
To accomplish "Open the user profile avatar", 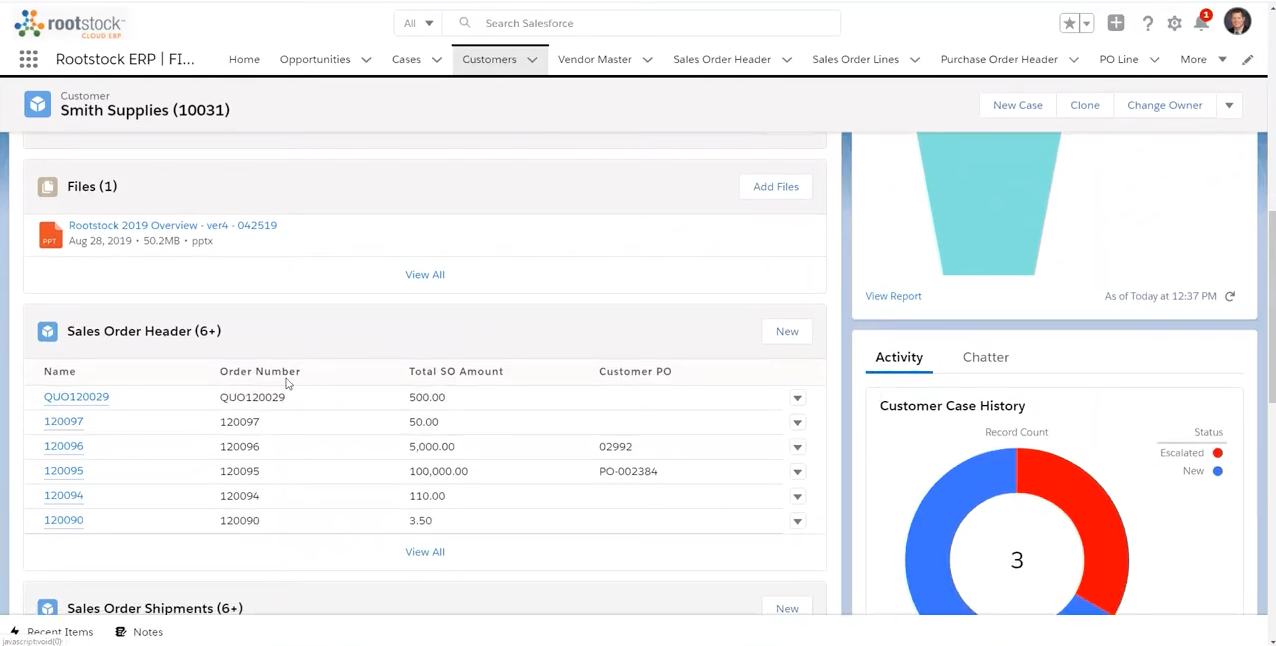I will tap(1237, 22).
